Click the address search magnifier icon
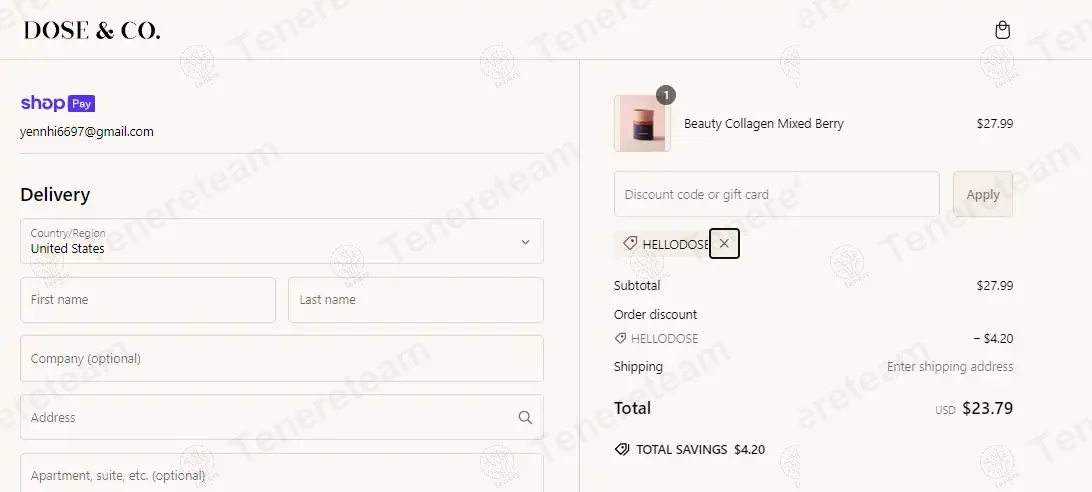 click(x=525, y=418)
